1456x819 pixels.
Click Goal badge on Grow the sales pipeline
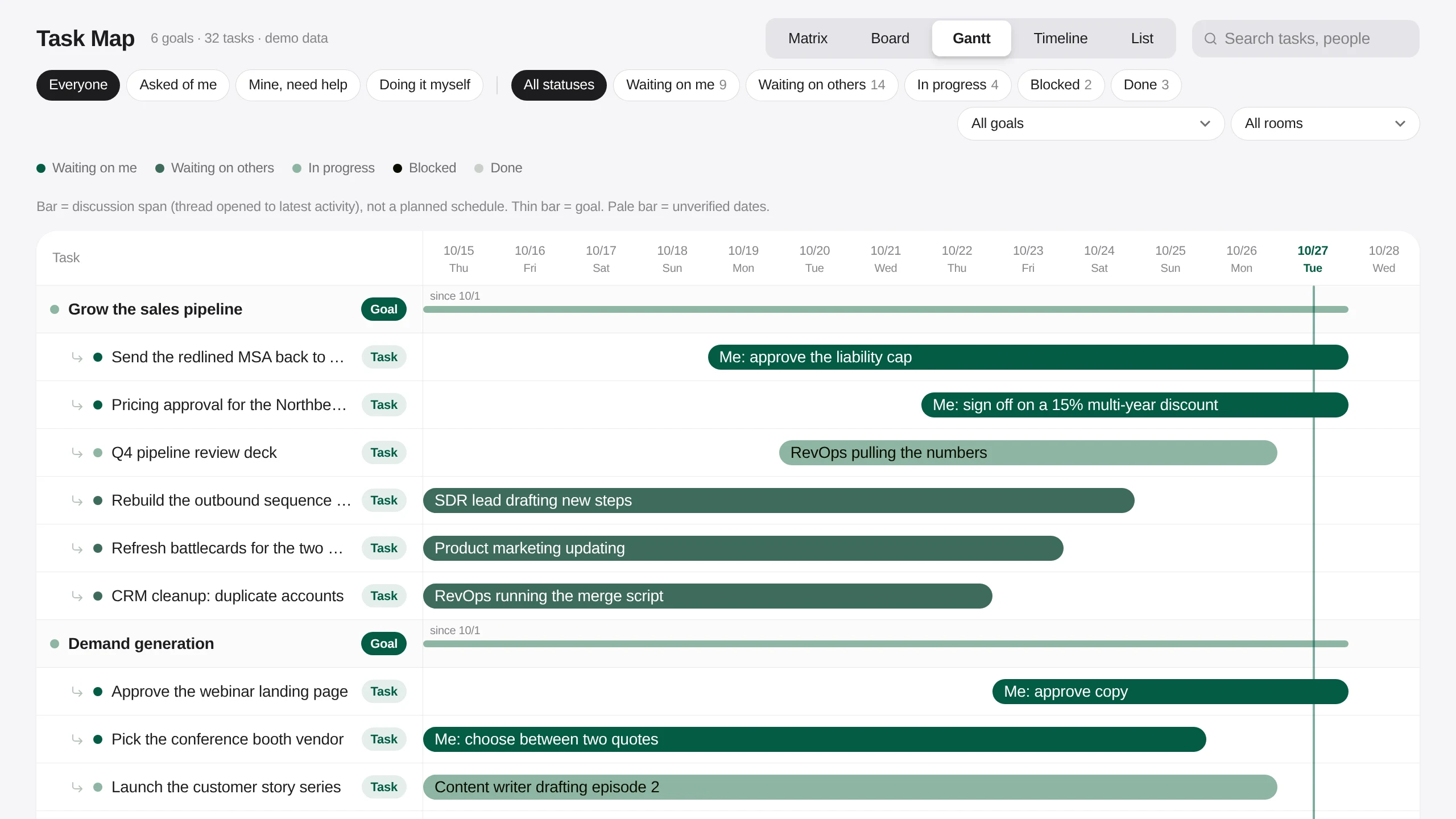(384, 309)
